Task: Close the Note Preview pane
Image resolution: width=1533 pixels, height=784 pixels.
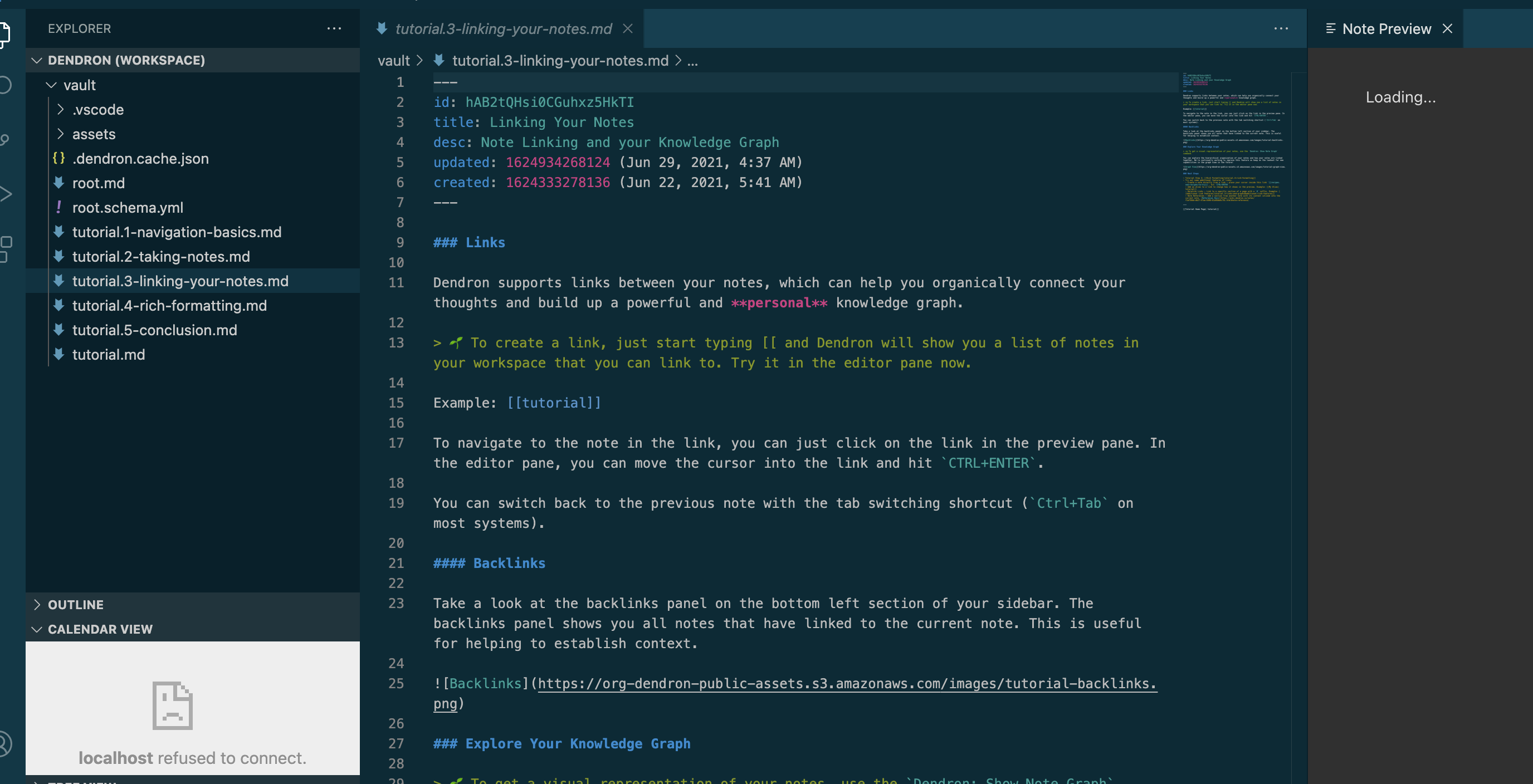Action: (x=1447, y=28)
